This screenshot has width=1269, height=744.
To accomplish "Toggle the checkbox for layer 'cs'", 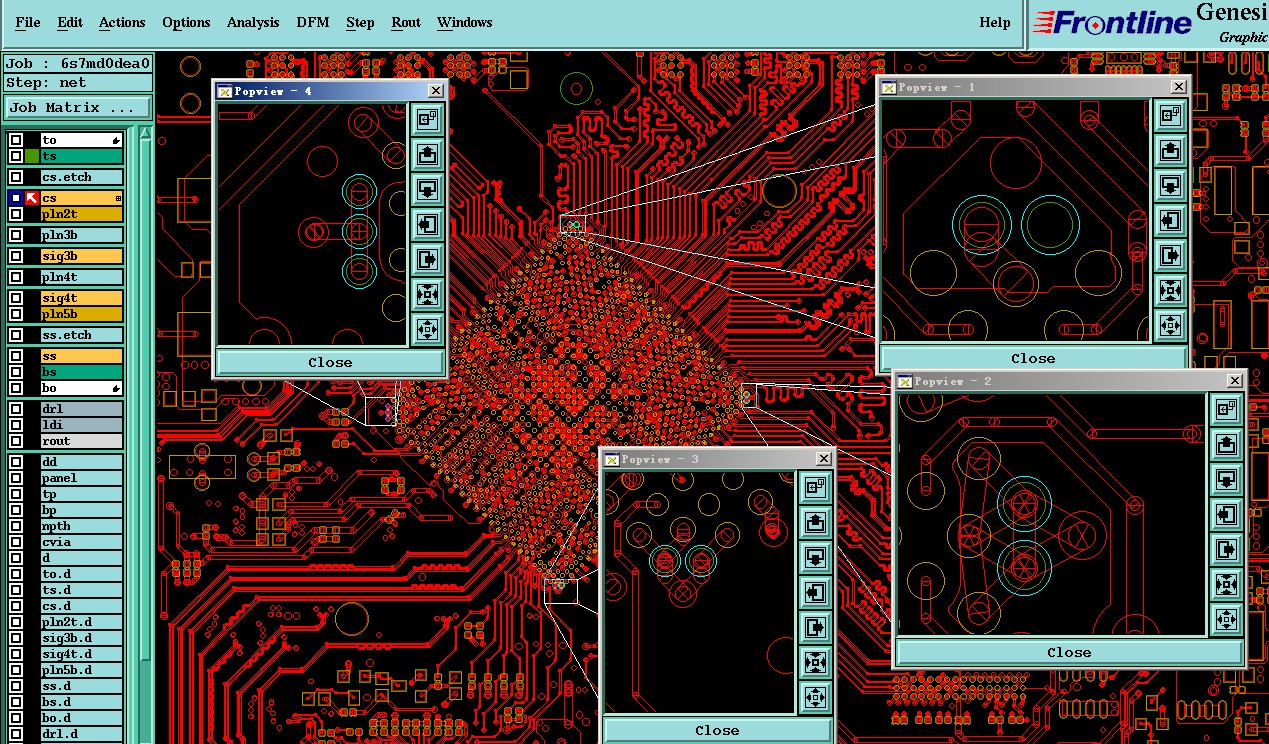I will pyautogui.click(x=16, y=198).
